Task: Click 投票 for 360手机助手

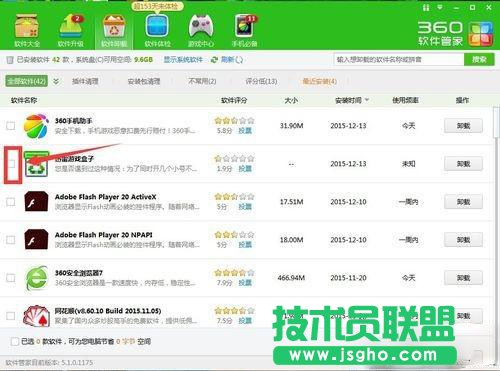Action: tap(245, 131)
